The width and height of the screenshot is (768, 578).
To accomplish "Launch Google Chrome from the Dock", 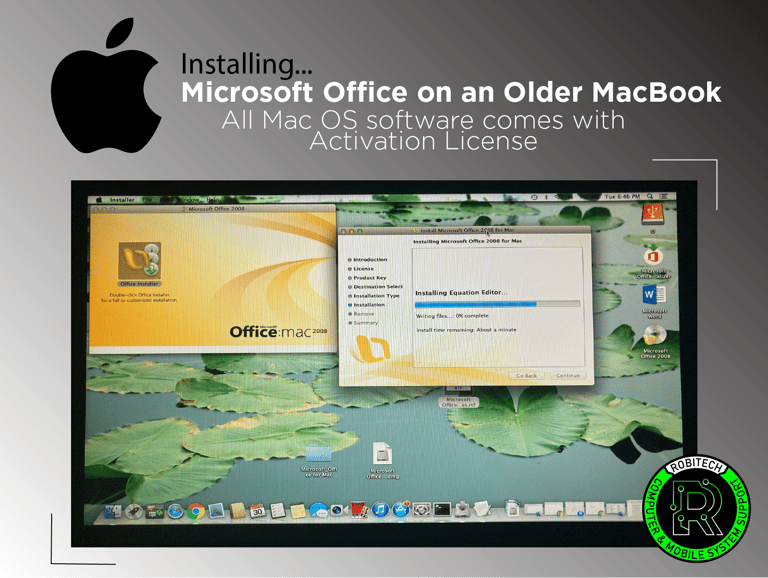I will tap(195, 511).
